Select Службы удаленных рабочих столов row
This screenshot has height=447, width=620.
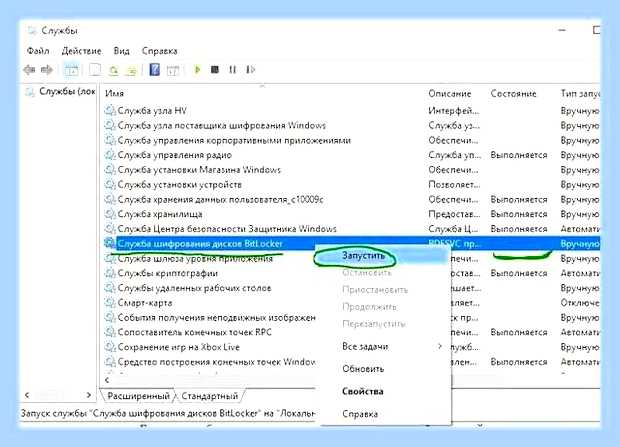pyautogui.click(x=194, y=288)
